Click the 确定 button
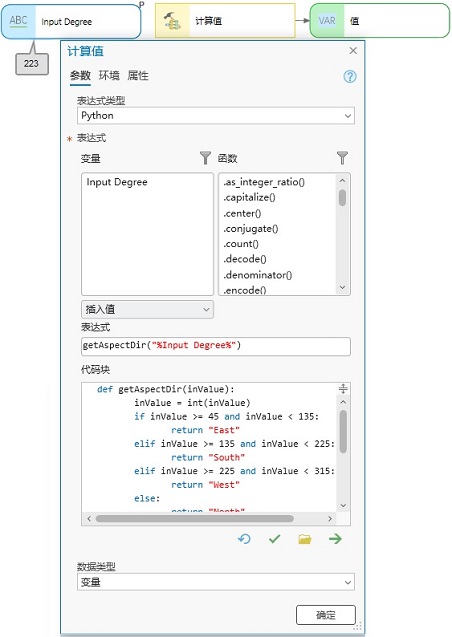Viewport: 452px width, 637px height. (x=326, y=615)
